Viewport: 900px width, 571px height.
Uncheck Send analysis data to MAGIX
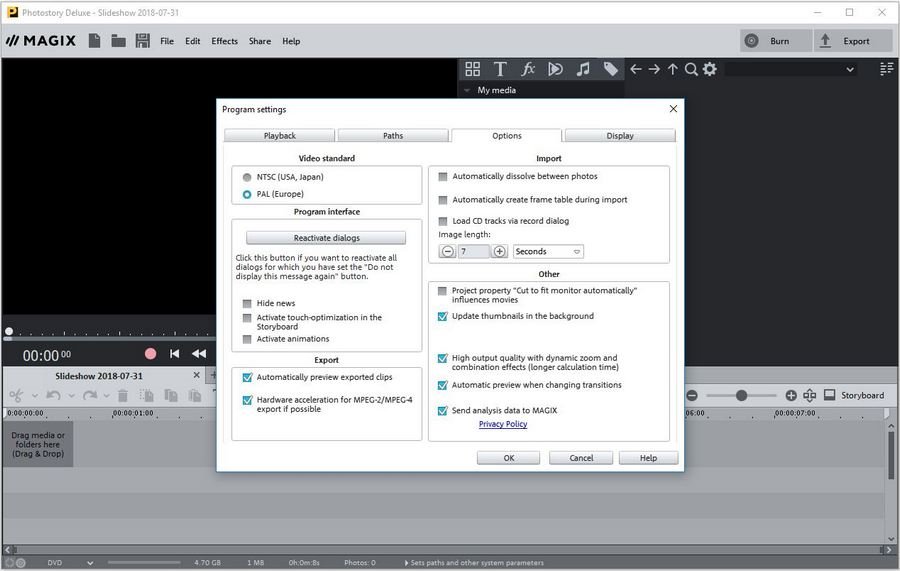[x=443, y=411]
